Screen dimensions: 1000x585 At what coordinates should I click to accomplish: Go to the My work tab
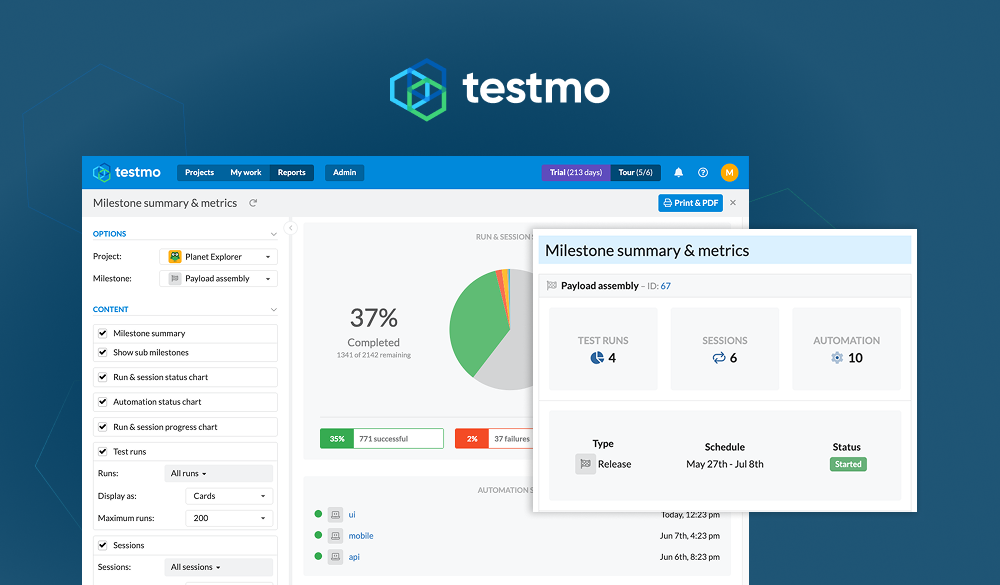[x=246, y=172]
